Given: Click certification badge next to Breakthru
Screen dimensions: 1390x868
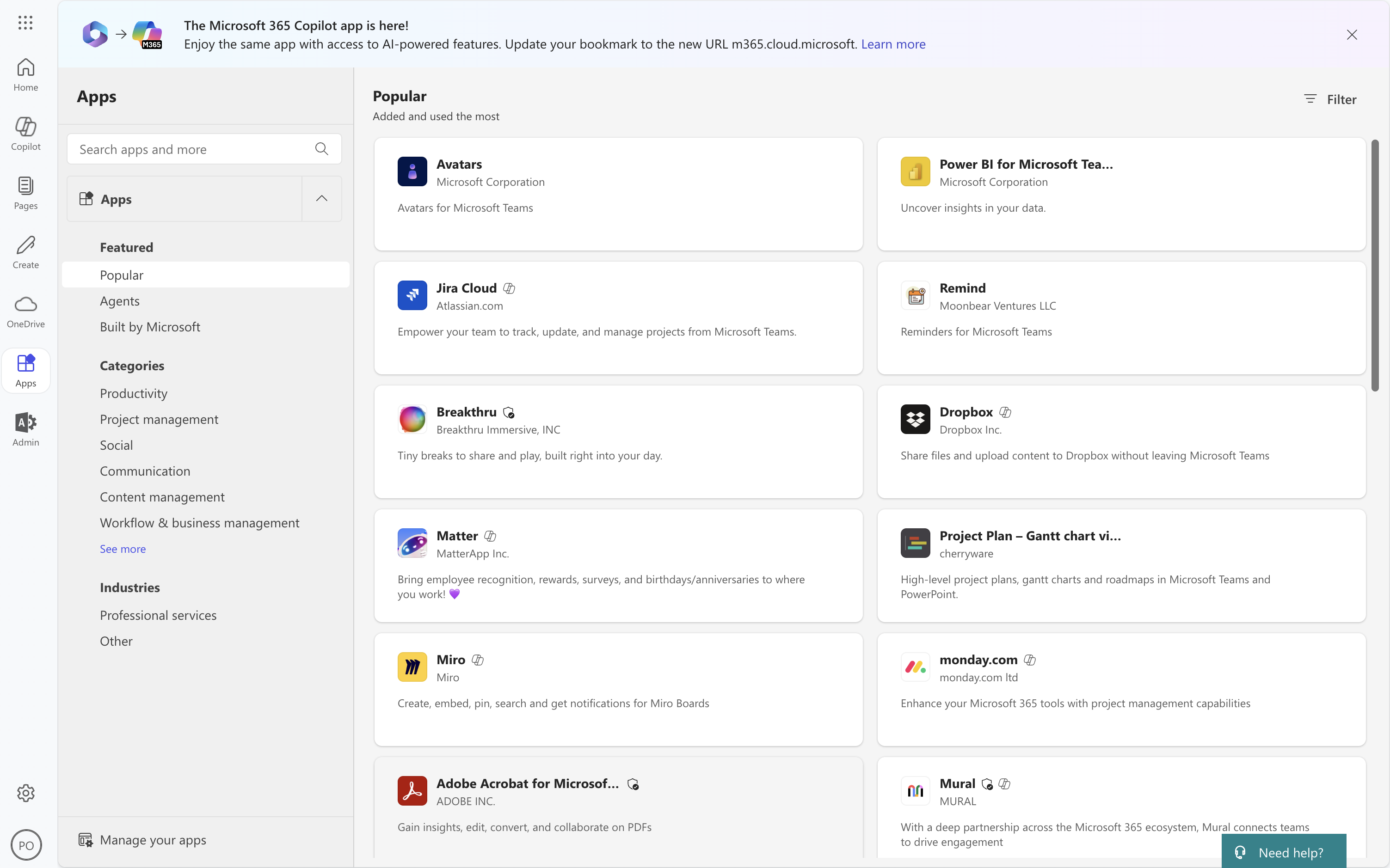Looking at the screenshot, I should coord(509,412).
